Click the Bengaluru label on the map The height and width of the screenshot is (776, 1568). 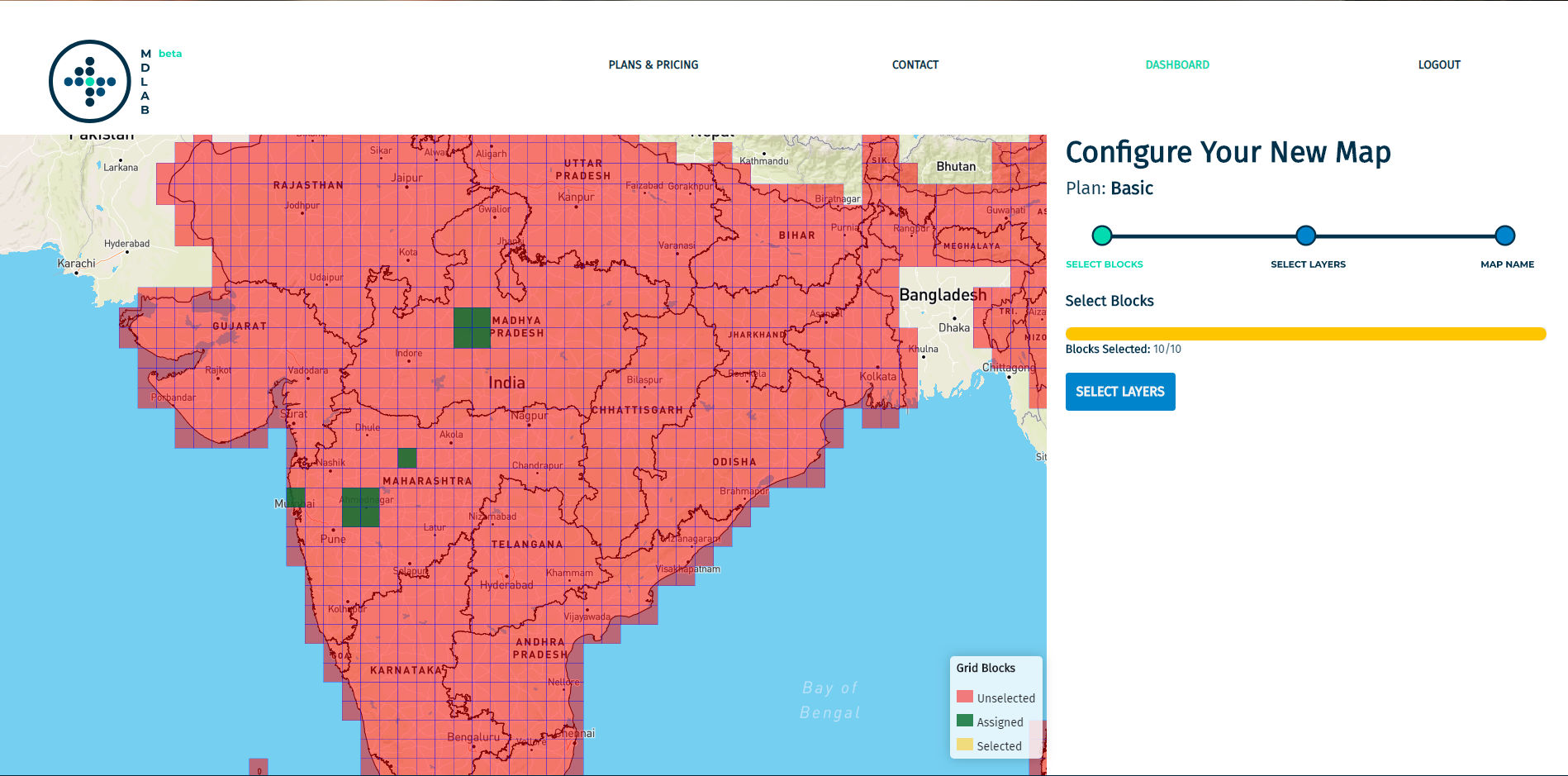coord(473,737)
